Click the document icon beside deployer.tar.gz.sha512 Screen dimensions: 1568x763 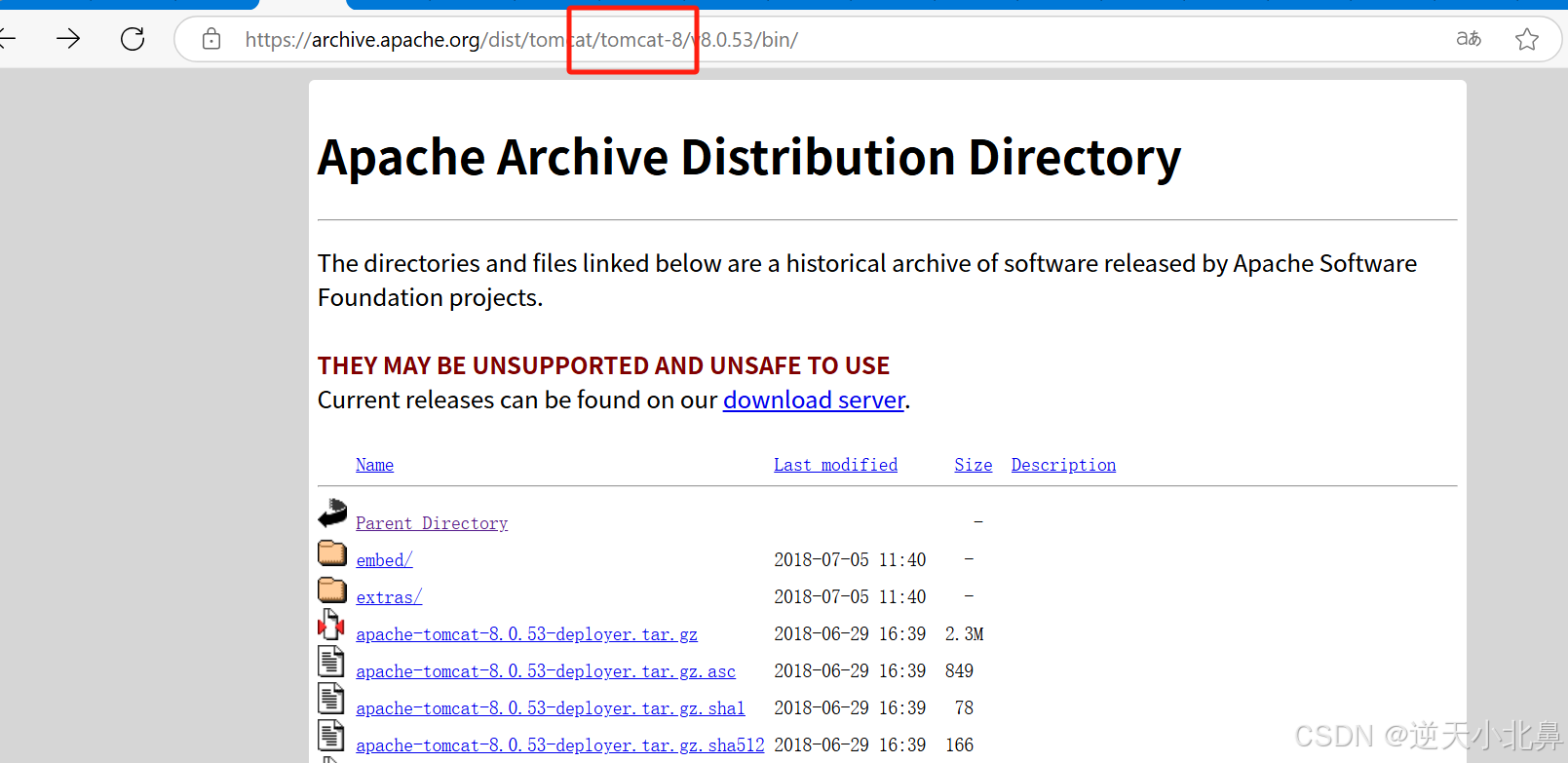(x=331, y=736)
